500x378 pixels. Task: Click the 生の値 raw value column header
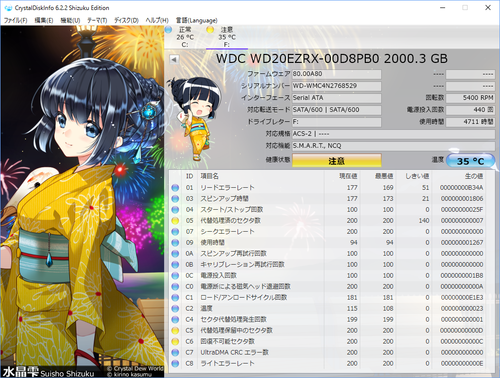coord(474,176)
